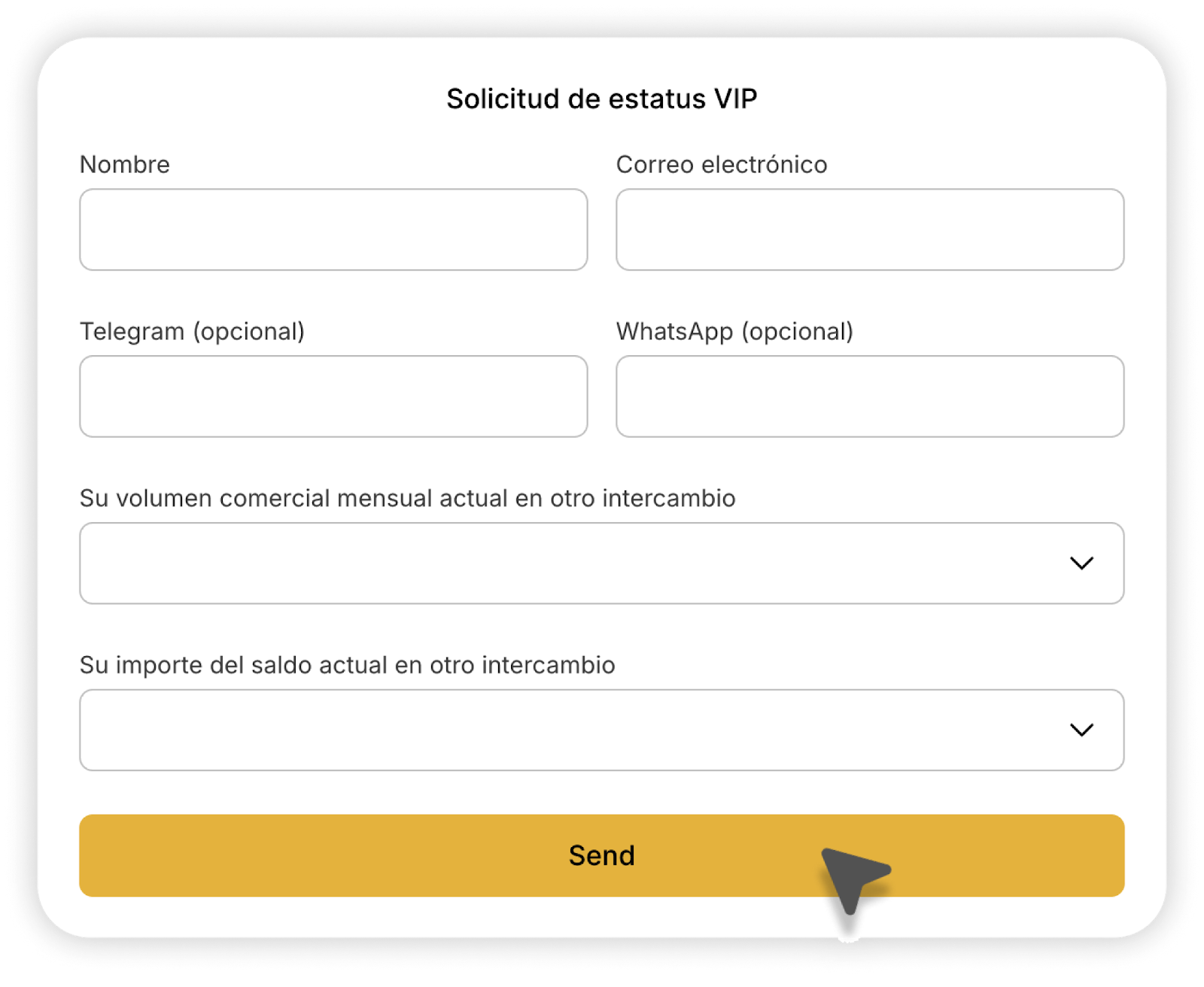Focus the Correo electrónico input box
Screen dimensions: 1204x987
[x=870, y=229]
